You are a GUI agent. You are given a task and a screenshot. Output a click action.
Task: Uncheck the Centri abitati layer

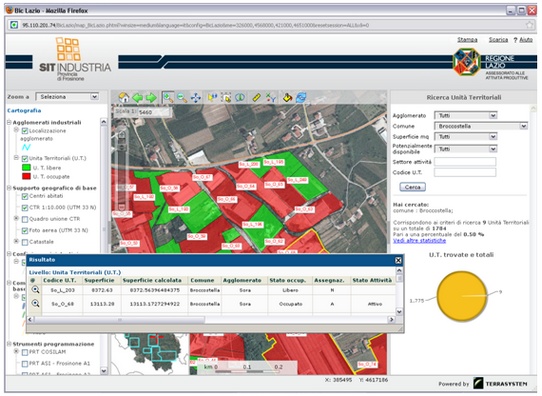coord(25,196)
